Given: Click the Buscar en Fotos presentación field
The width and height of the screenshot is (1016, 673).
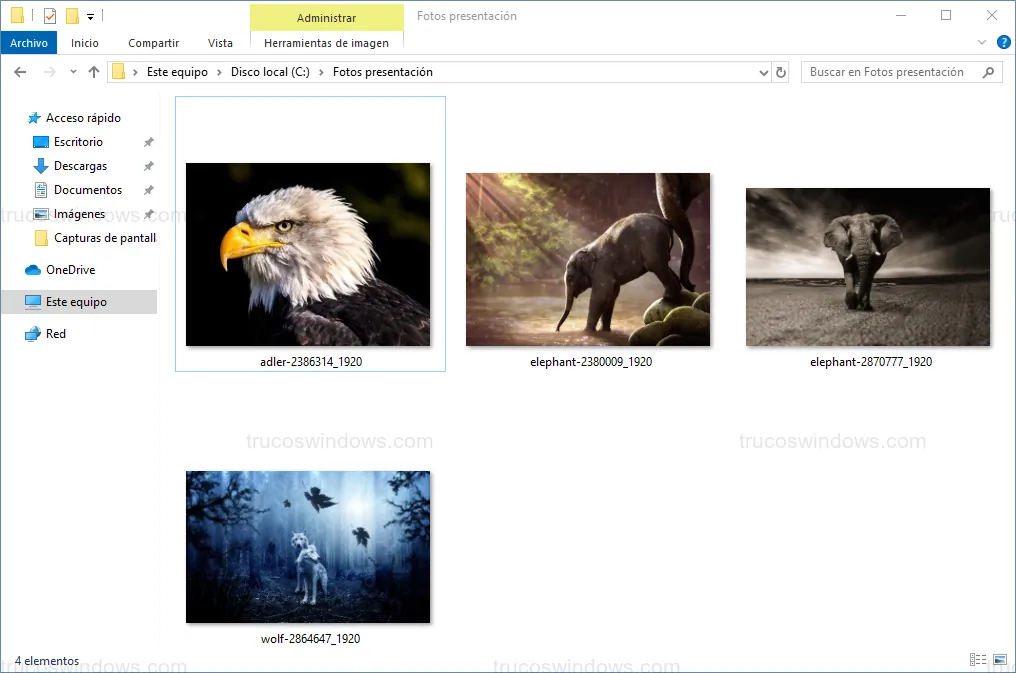Looking at the screenshot, I should [x=888, y=72].
